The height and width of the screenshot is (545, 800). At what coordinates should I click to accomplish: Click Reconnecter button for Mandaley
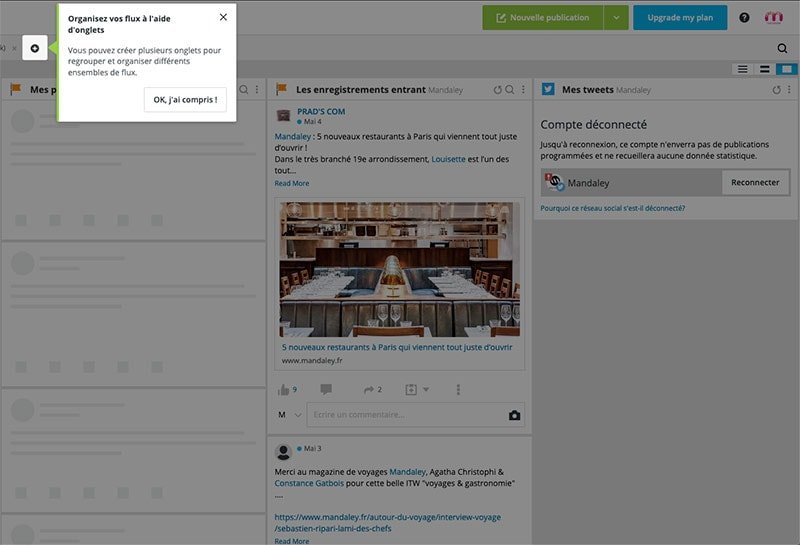click(755, 182)
